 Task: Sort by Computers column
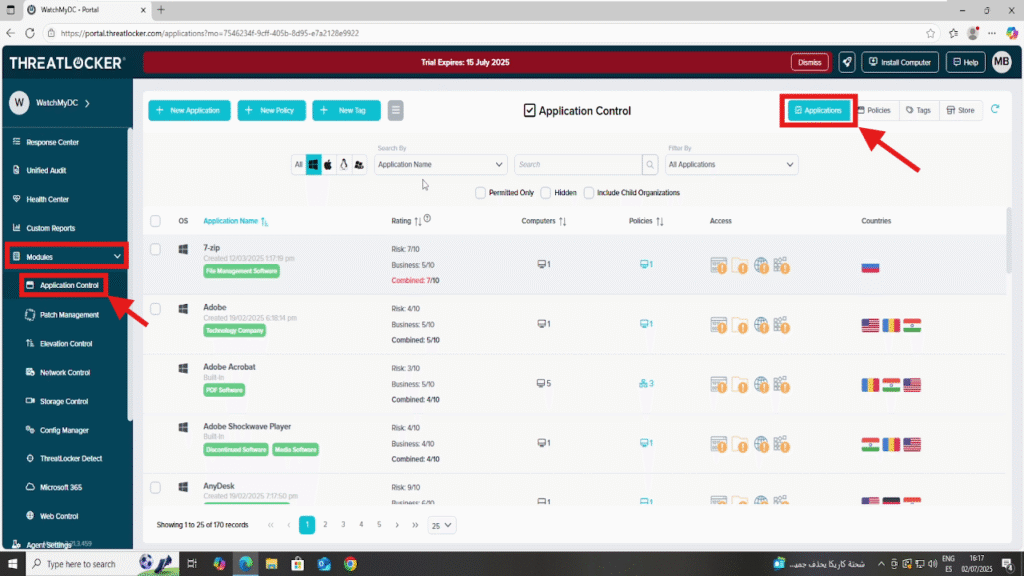544,221
